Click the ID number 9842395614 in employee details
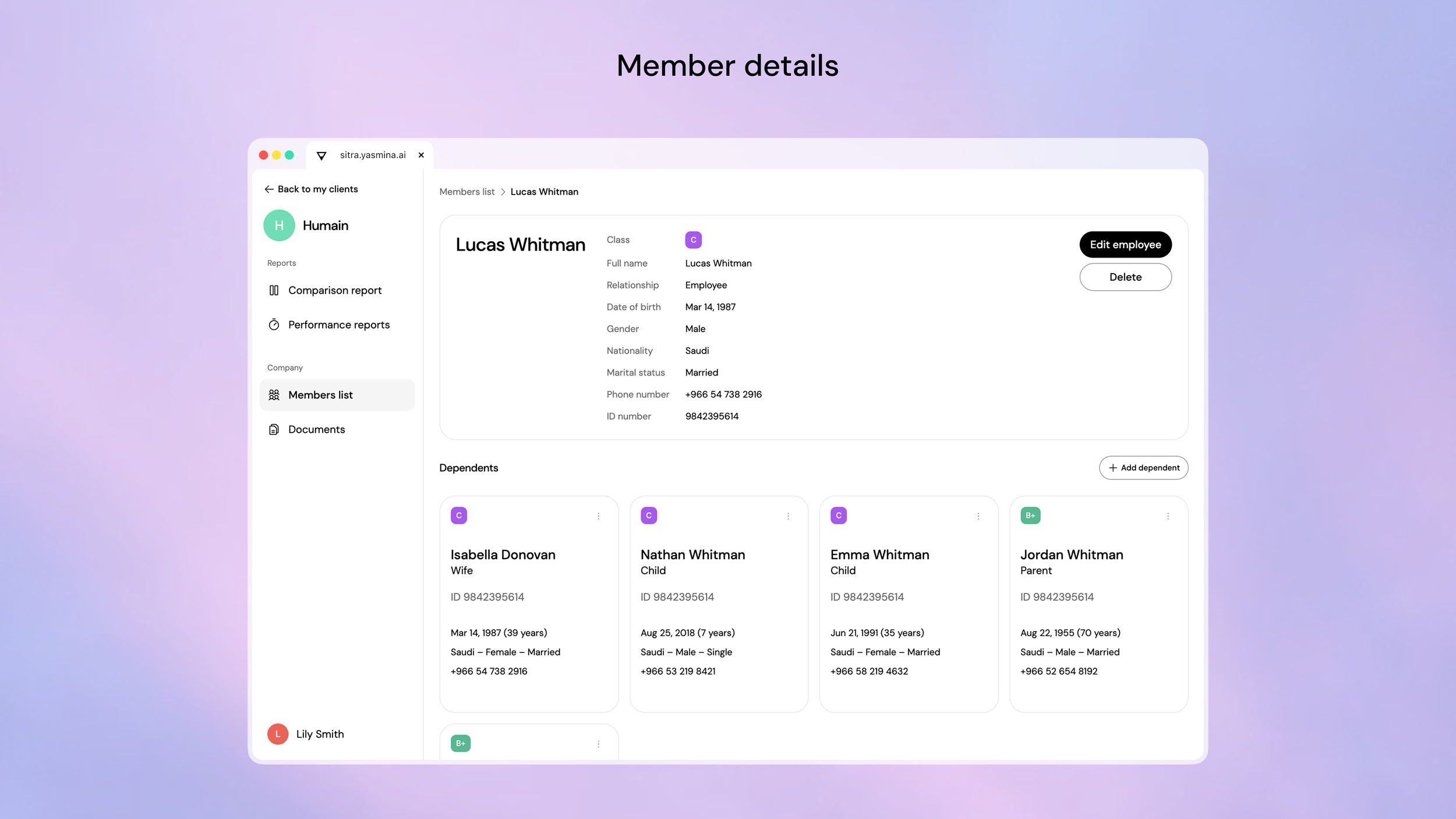This screenshot has height=819, width=1456. (x=712, y=416)
